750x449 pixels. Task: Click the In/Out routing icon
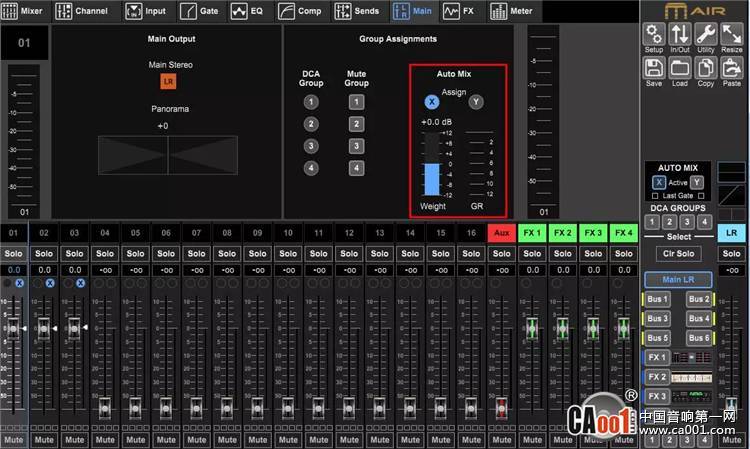[680, 37]
